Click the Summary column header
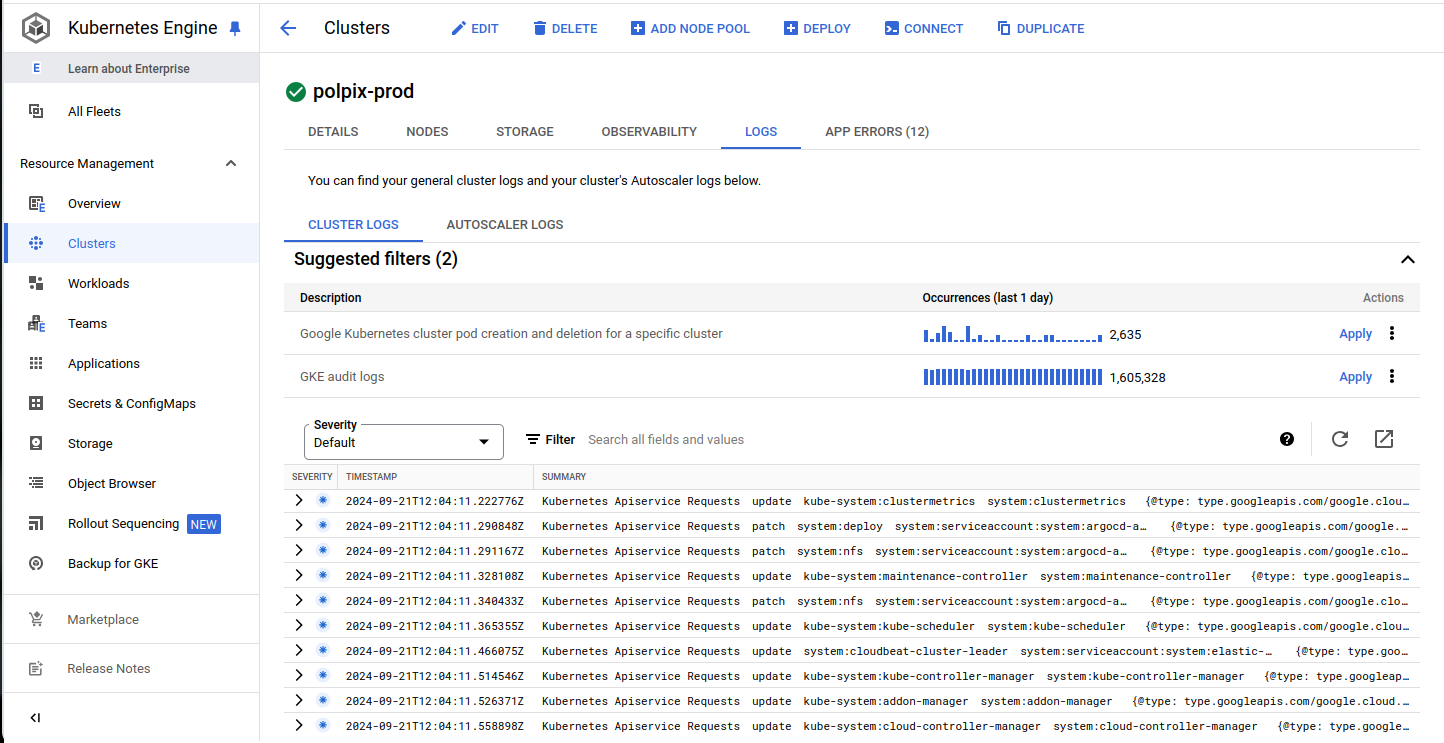The height and width of the screenshot is (743, 1444). click(564, 476)
